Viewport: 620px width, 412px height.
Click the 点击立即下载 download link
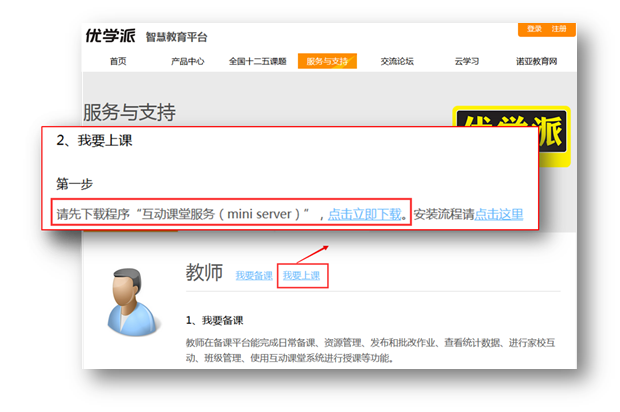point(365,213)
